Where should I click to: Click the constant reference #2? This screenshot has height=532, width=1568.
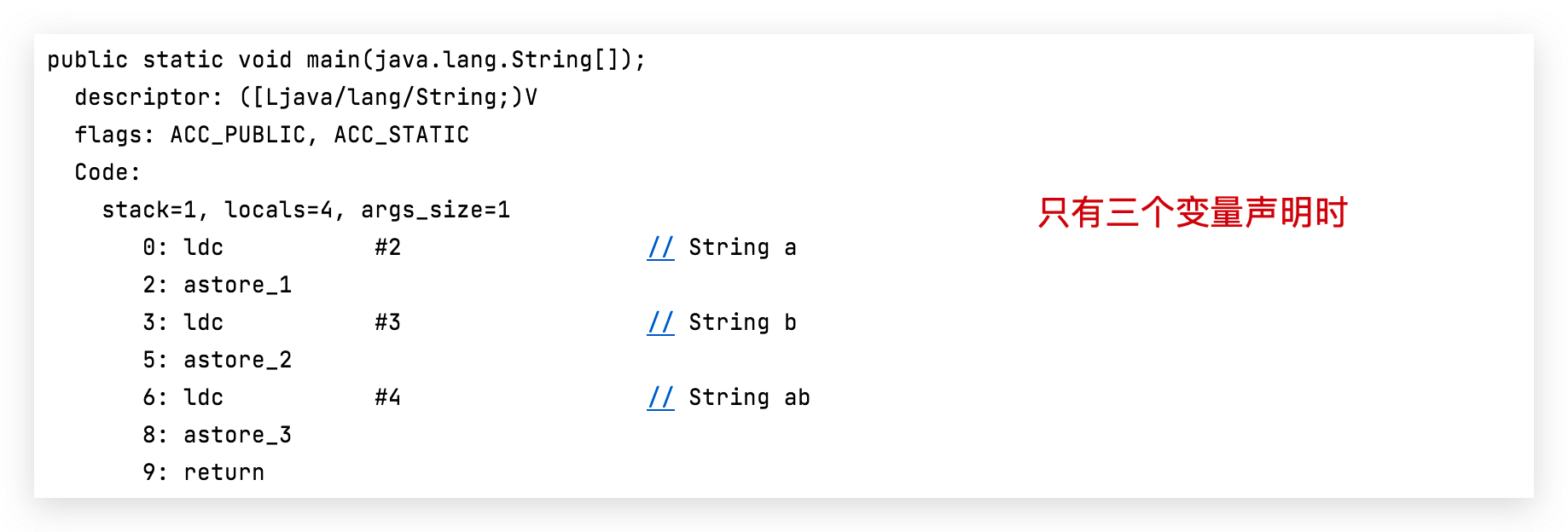(x=387, y=247)
